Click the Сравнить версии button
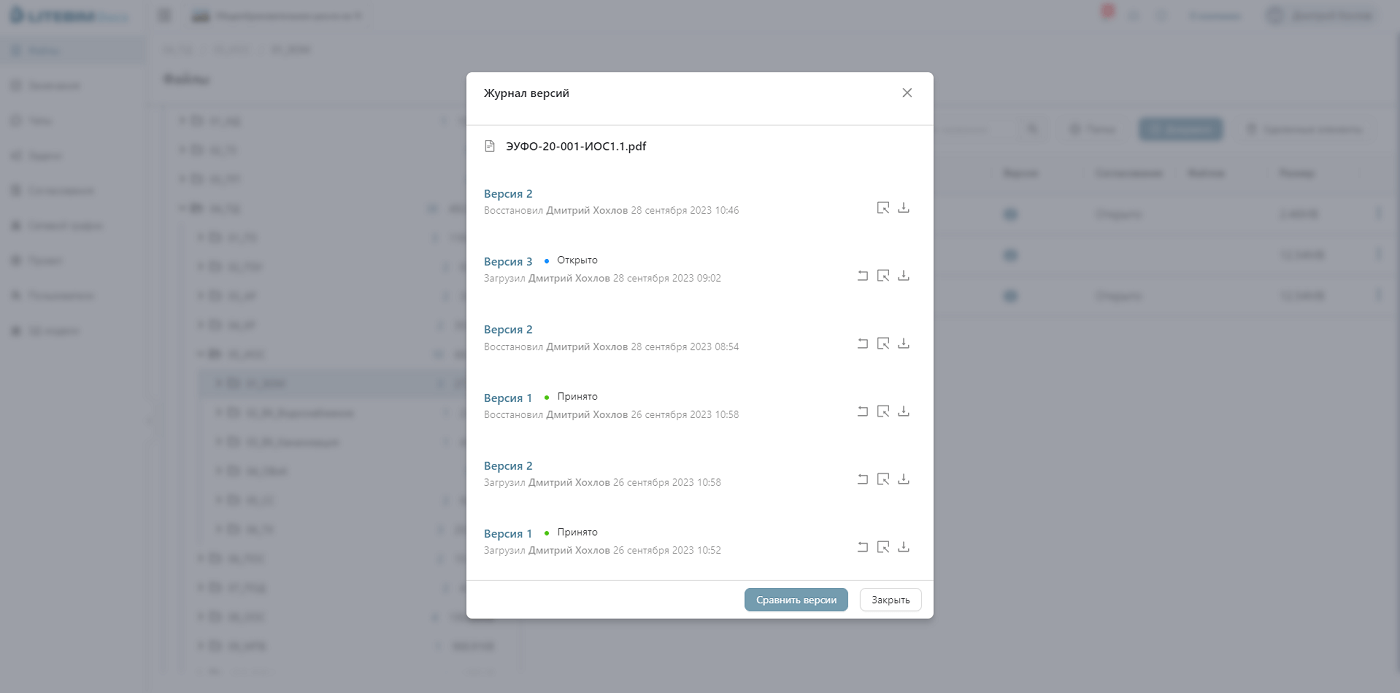Image resolution: width=1400 pixels, height=693 pixels. [796, 600]
